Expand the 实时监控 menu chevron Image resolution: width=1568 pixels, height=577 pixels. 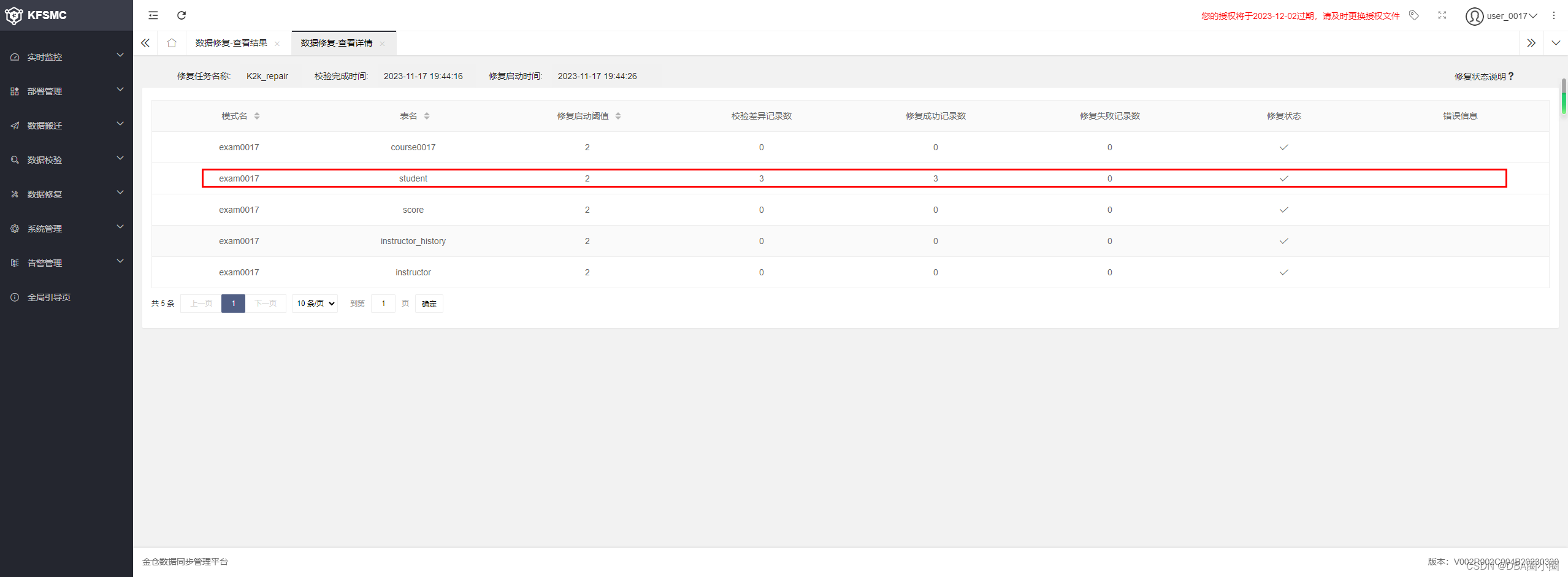(120, 55)
